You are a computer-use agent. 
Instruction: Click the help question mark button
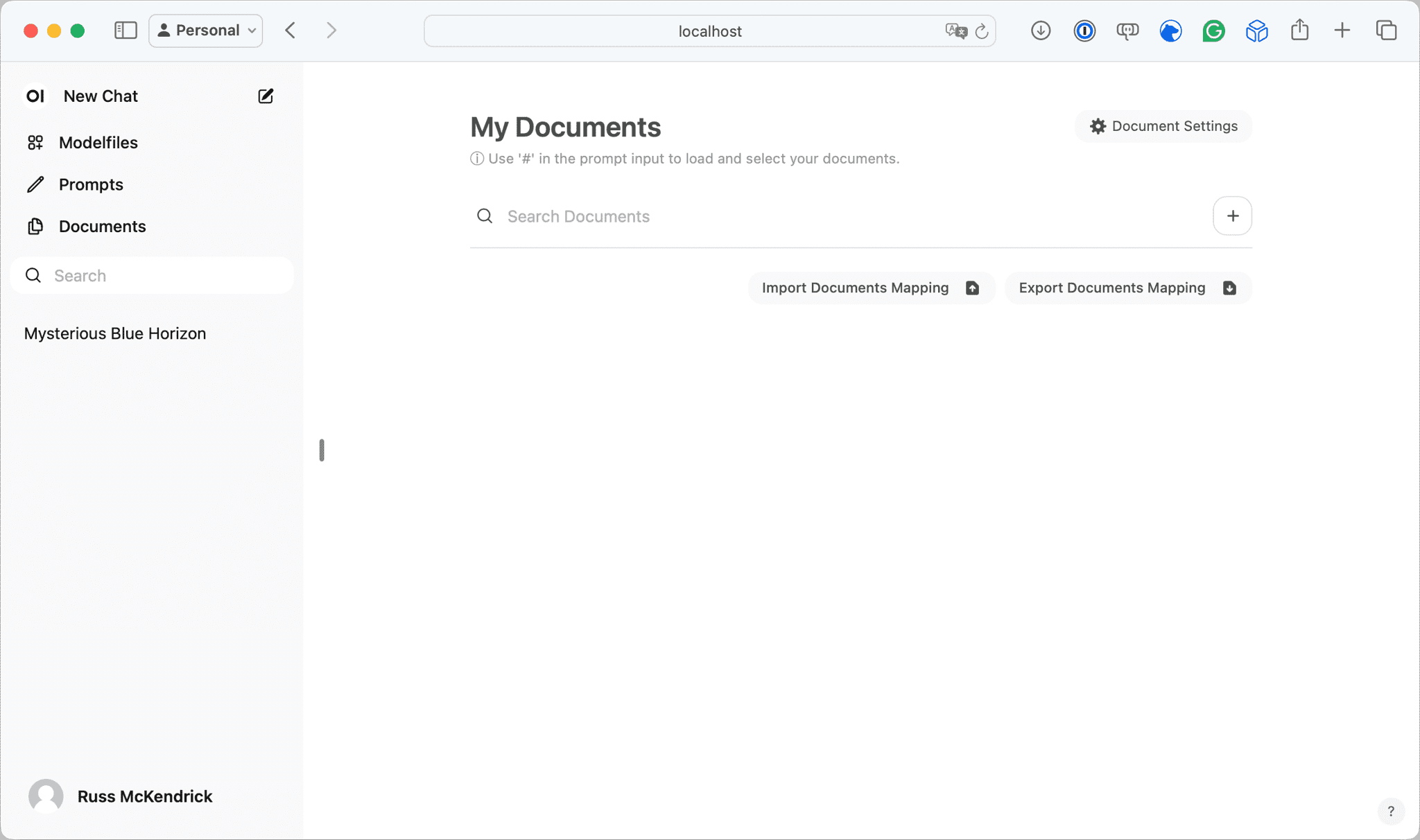(1390, 811)
